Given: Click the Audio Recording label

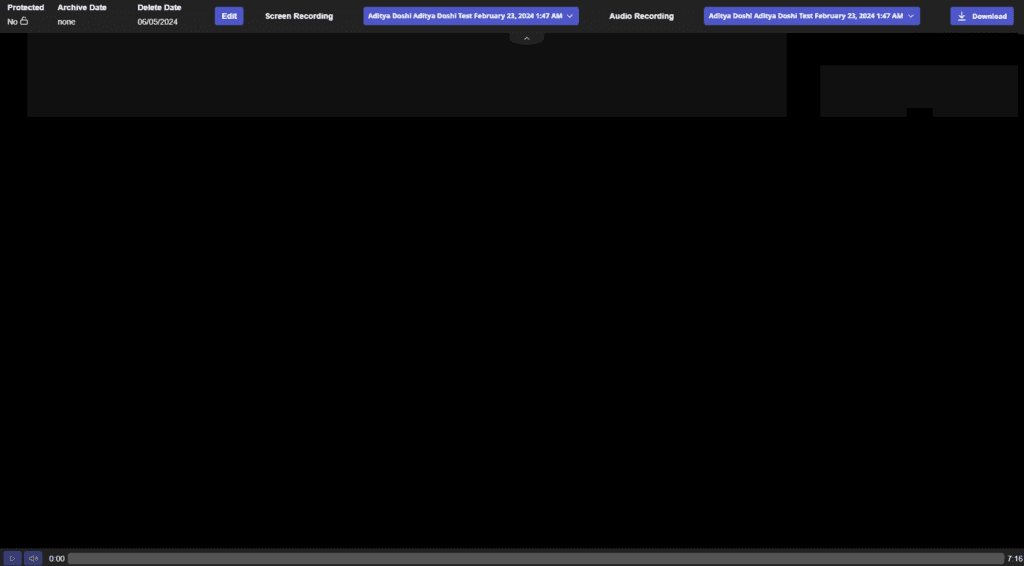Looking at the screenshot, I should (x=641, y=16).
